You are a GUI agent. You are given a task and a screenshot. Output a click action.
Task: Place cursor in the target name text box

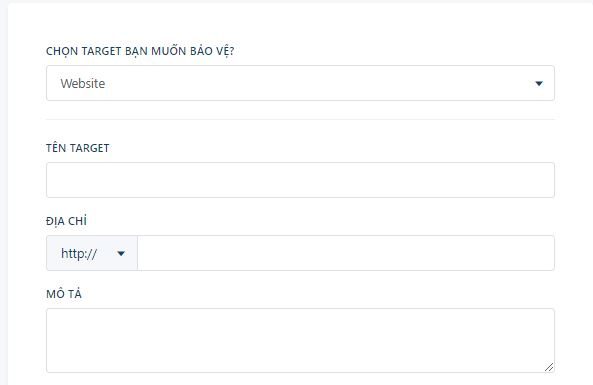pyautogui.click(x=300, y=180)
